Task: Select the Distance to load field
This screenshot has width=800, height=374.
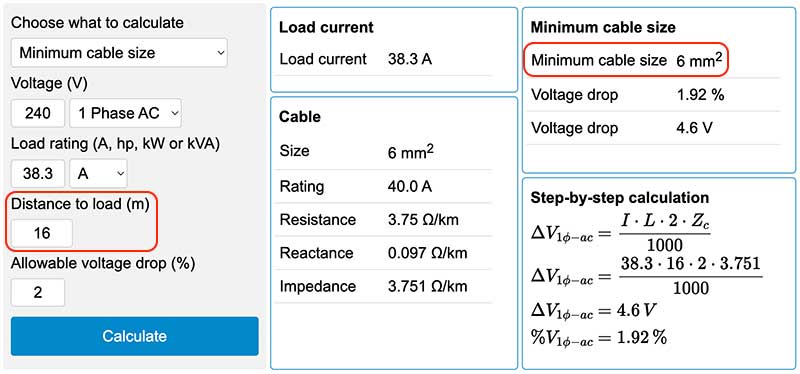Action: click(x=42, y=234)
